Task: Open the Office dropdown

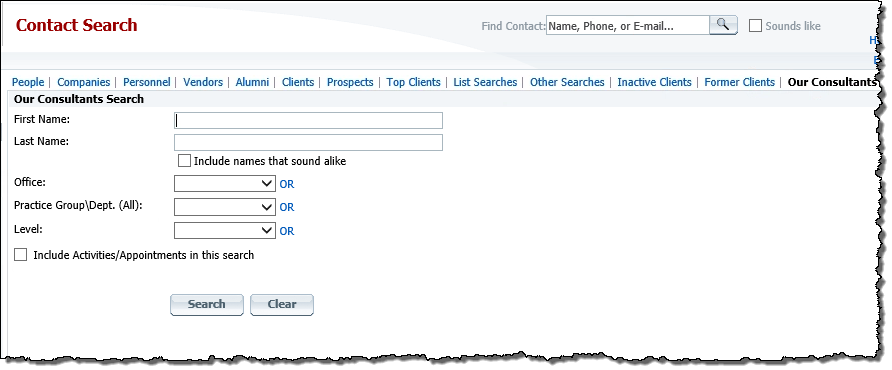Action: (225, 183)
